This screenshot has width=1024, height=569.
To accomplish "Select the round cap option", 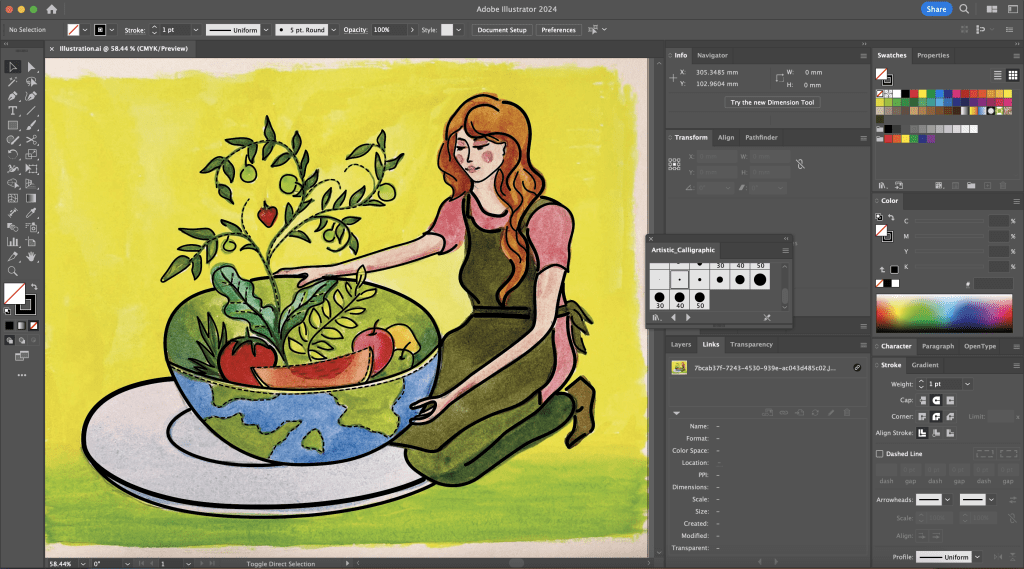I will [935, 400].
